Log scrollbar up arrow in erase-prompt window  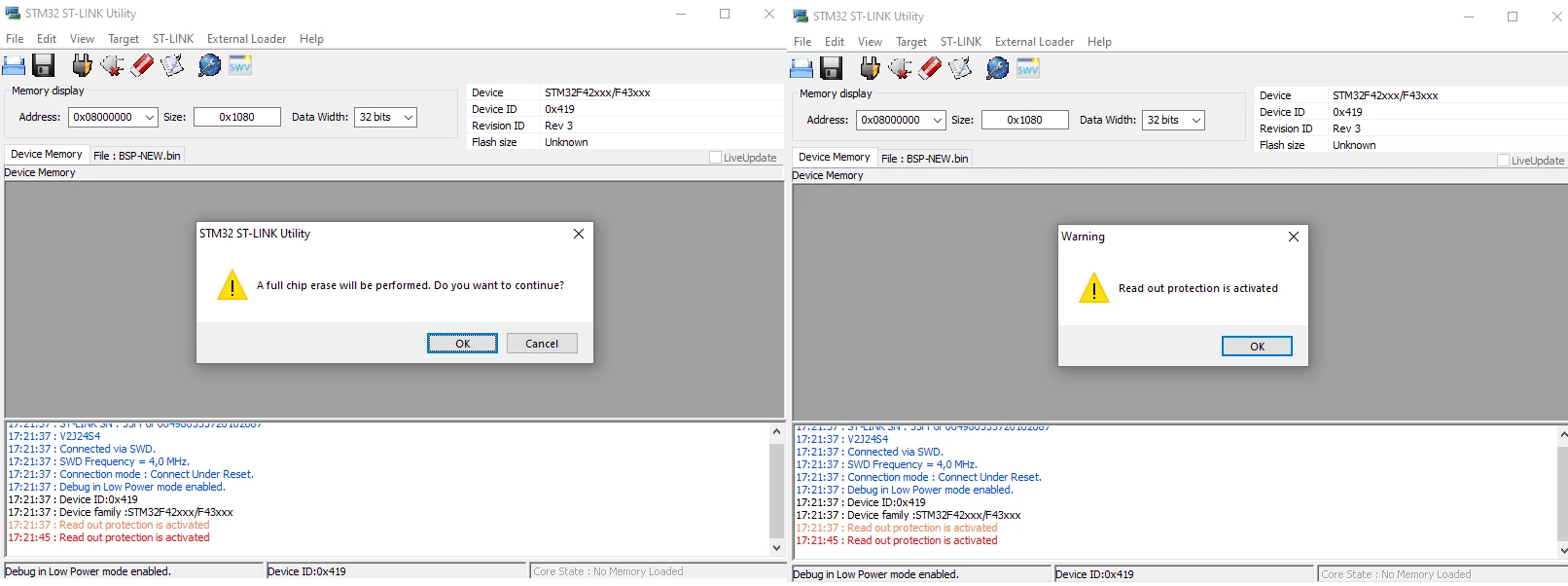coord(776,431)
